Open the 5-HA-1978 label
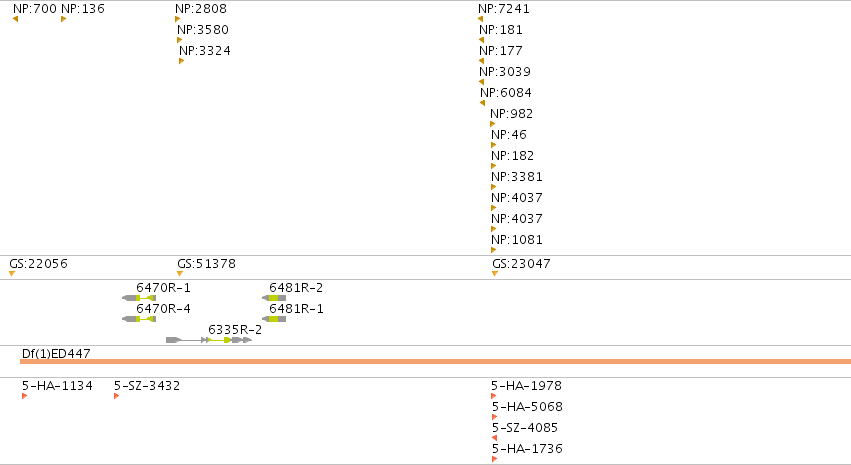 (x=526, y=386)
